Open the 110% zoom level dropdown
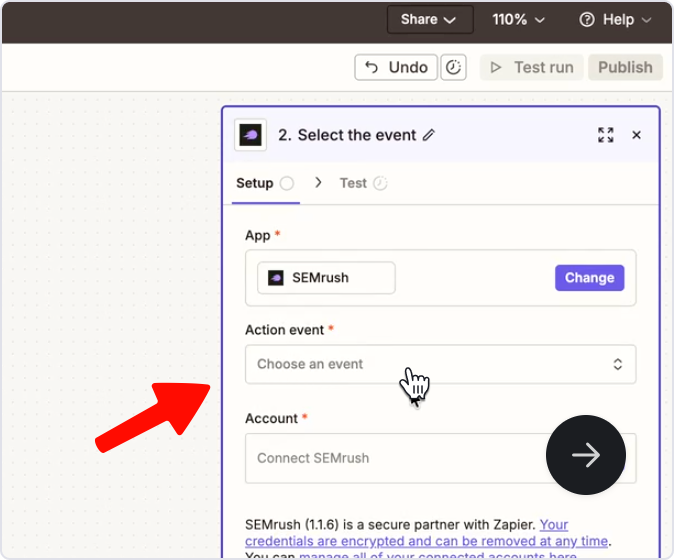This screenshot has height=560, width=674. tap(518, 19)
